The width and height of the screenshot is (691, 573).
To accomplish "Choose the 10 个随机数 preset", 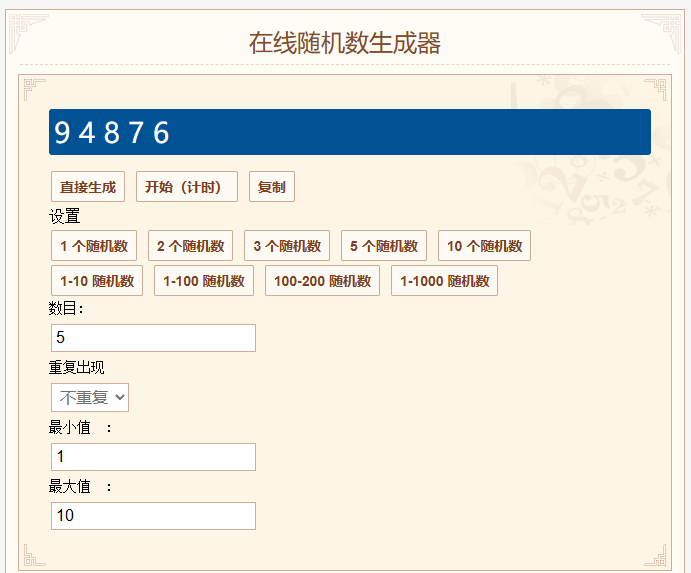I will (484, 246).
